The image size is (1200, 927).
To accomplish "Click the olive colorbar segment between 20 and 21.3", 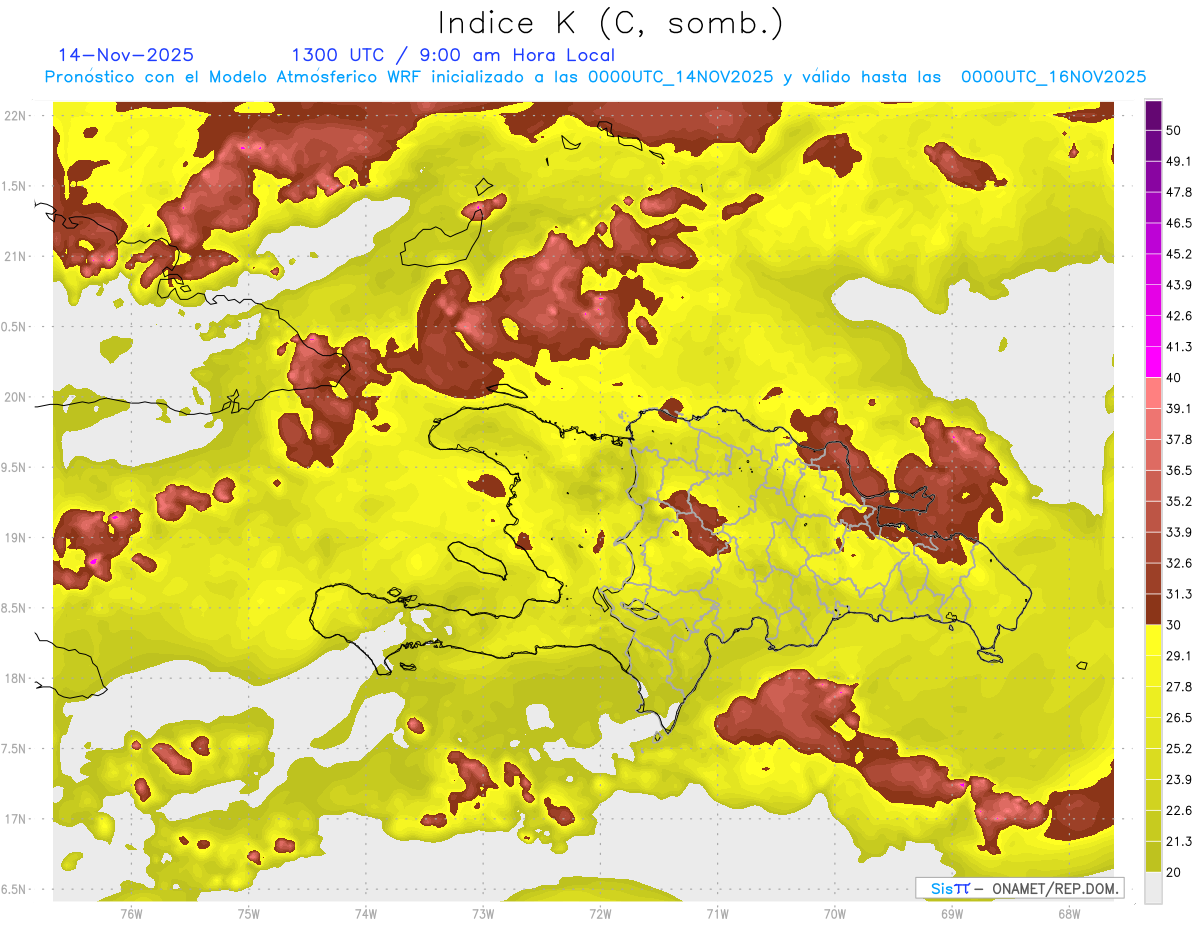I will tap(1153, 856).
